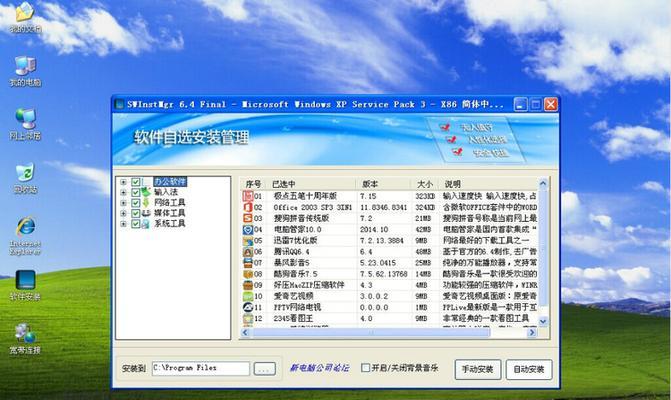Click the 2345看图王 icon in row 12
This screenshot has width=671, height=400.
248,318
